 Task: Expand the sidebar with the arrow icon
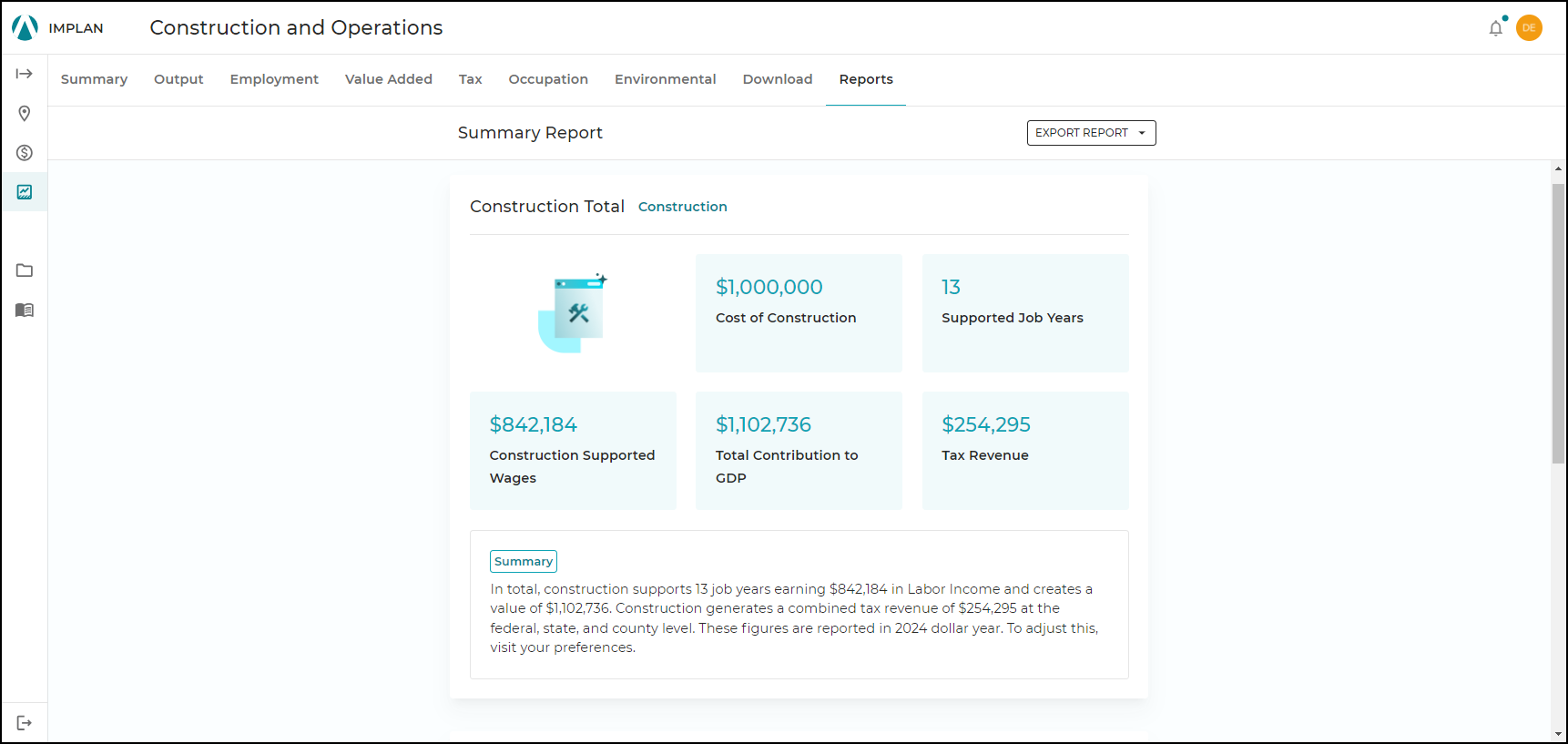pos(25,74)
